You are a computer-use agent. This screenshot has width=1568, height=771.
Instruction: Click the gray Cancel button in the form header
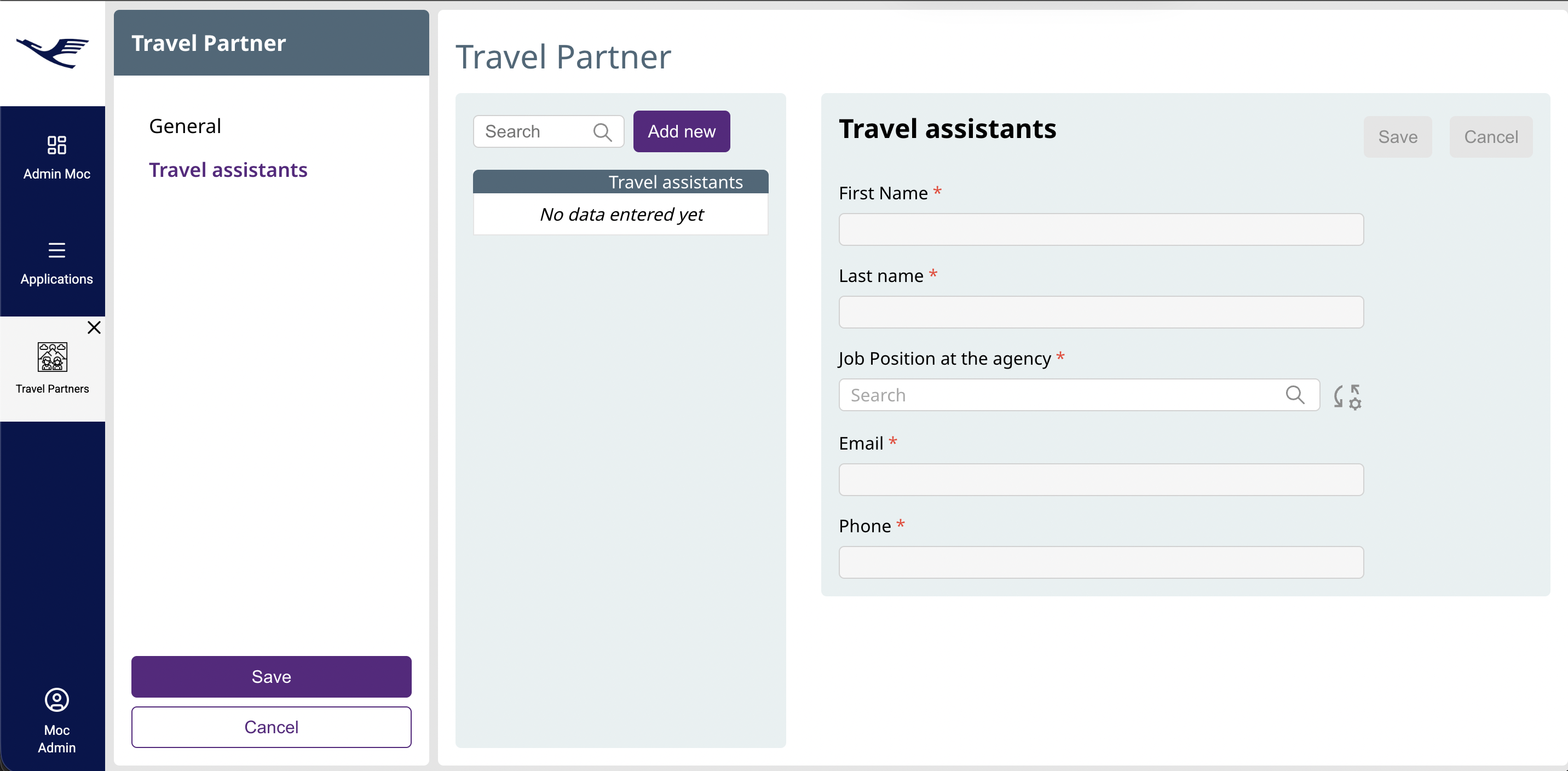1491,137
